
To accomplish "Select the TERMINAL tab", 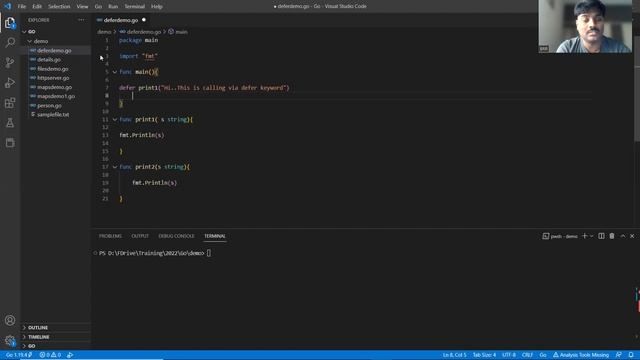I will [215, 236].
